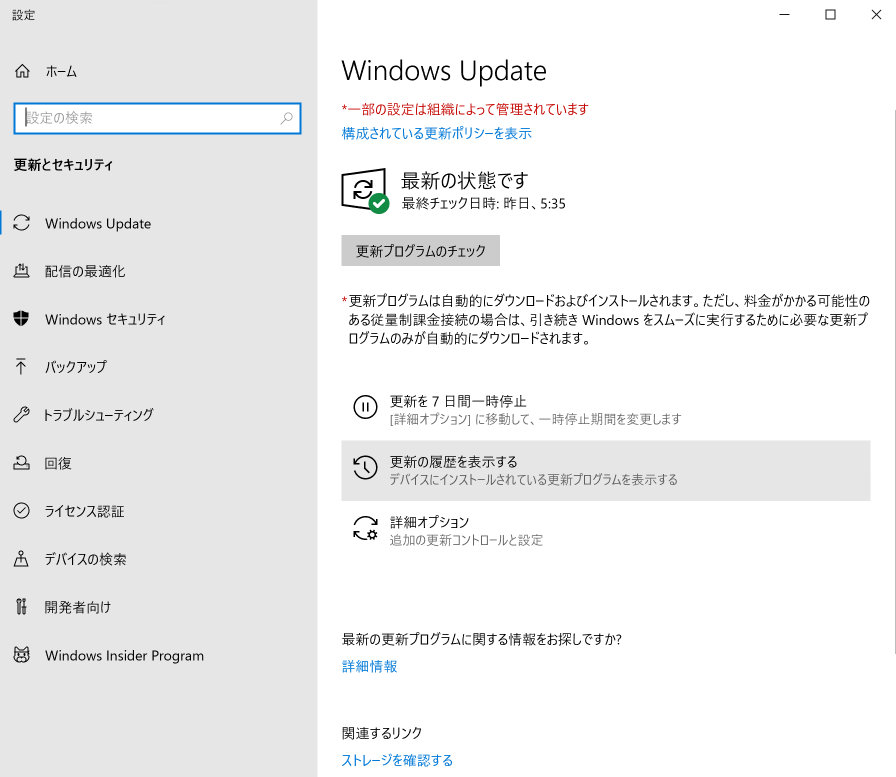This screenshot has height=777, width=896.
Task: Select the Windows セキュリティ shield icon
Action: pyautogui.click(x=21, y=319)
